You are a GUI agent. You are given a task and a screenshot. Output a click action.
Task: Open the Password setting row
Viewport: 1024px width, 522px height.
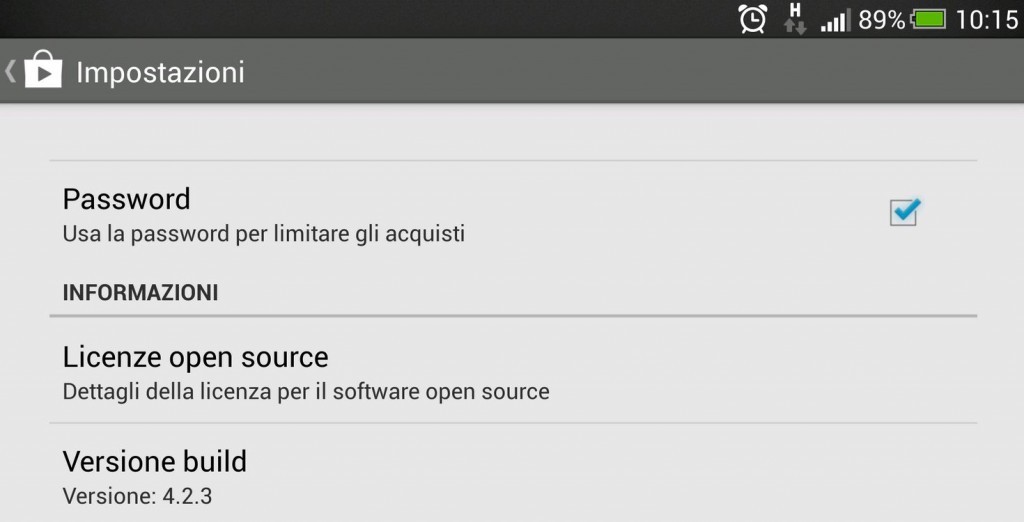tap(513, 214)
